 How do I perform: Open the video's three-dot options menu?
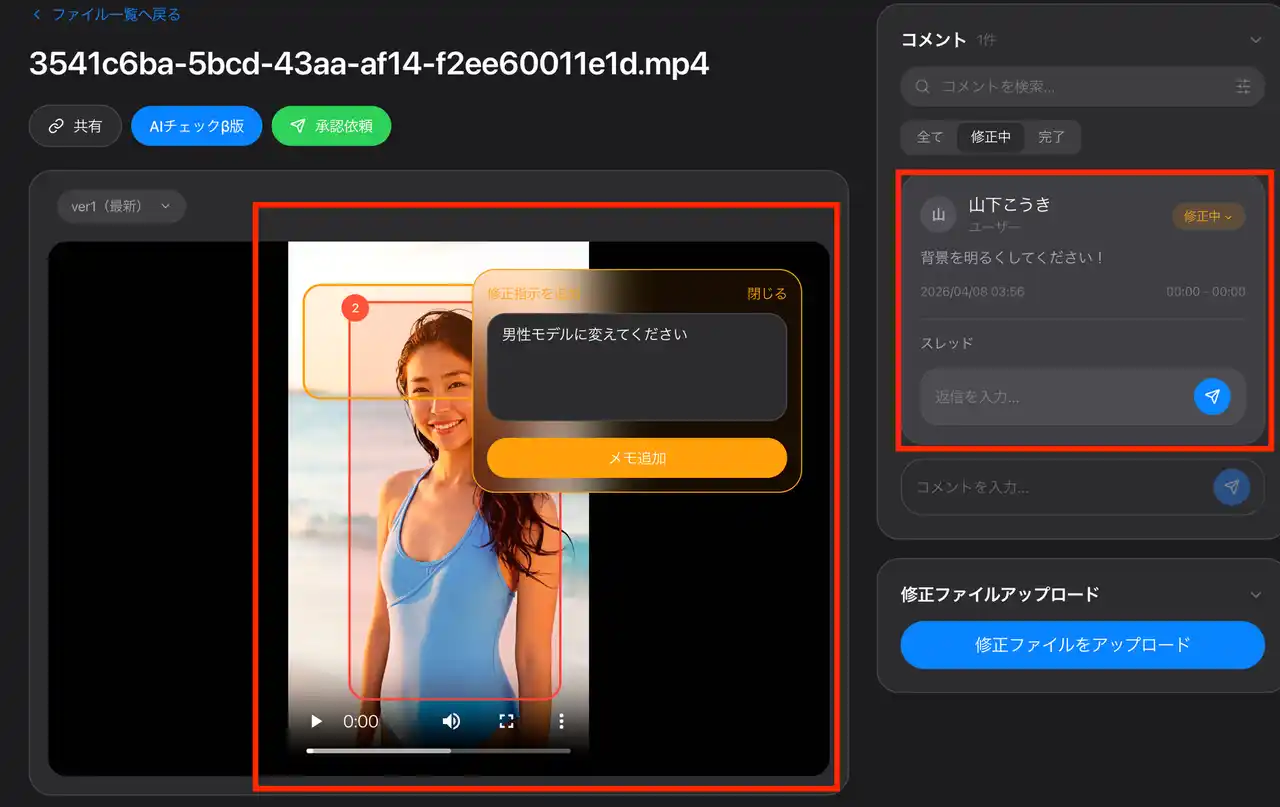(x=562, y=721)
